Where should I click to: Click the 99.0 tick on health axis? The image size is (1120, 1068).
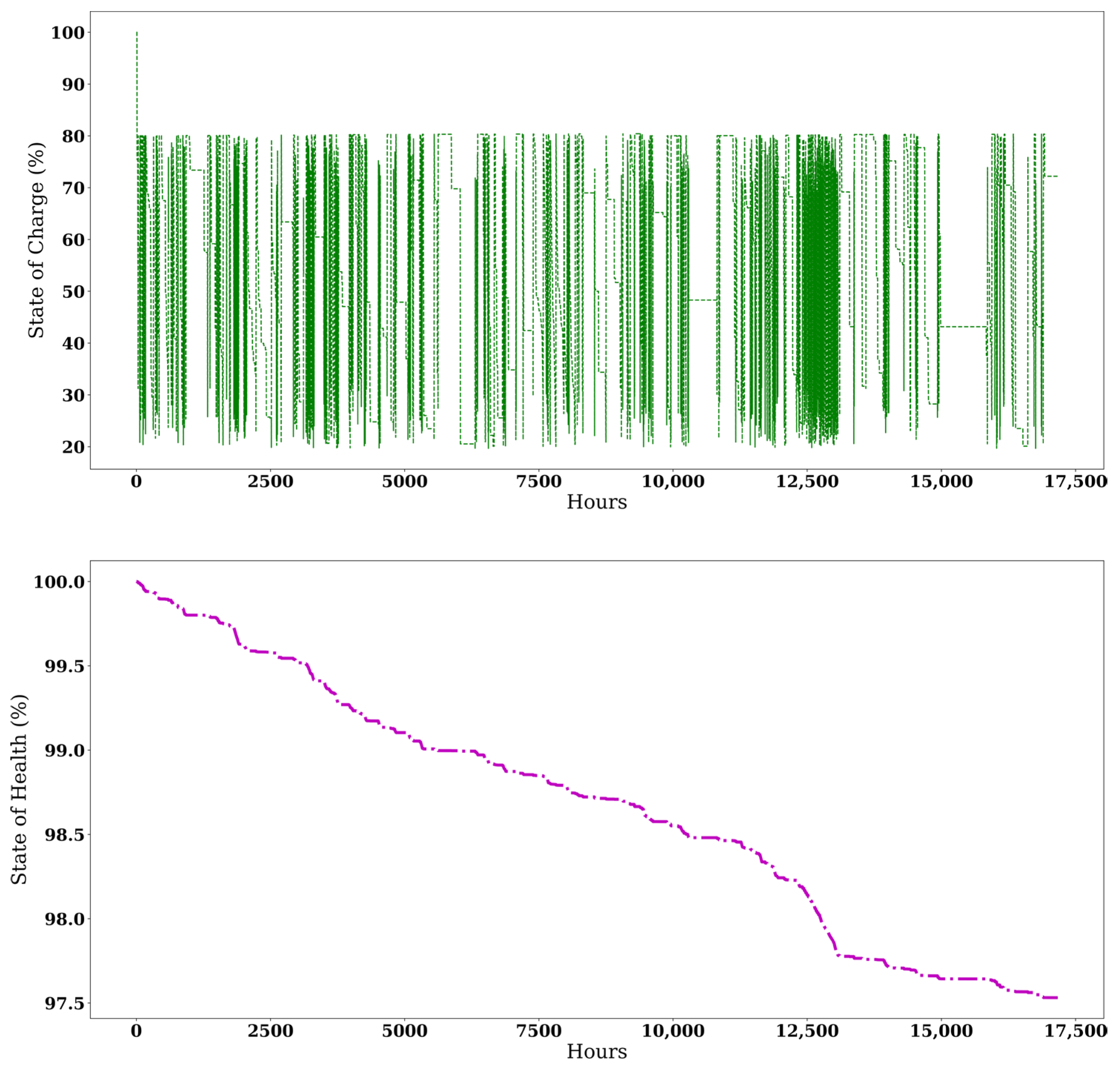coord(64,750)
